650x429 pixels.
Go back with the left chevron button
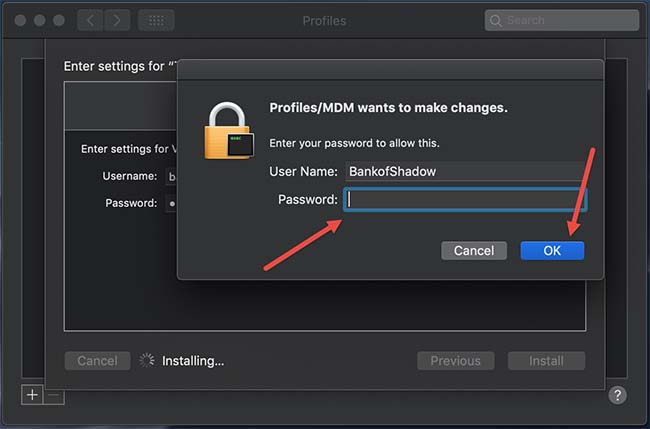tap(90, 20)
